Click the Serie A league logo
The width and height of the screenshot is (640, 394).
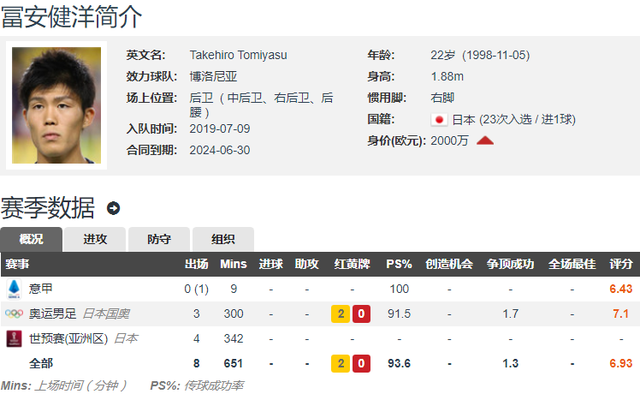pos(14,289)
